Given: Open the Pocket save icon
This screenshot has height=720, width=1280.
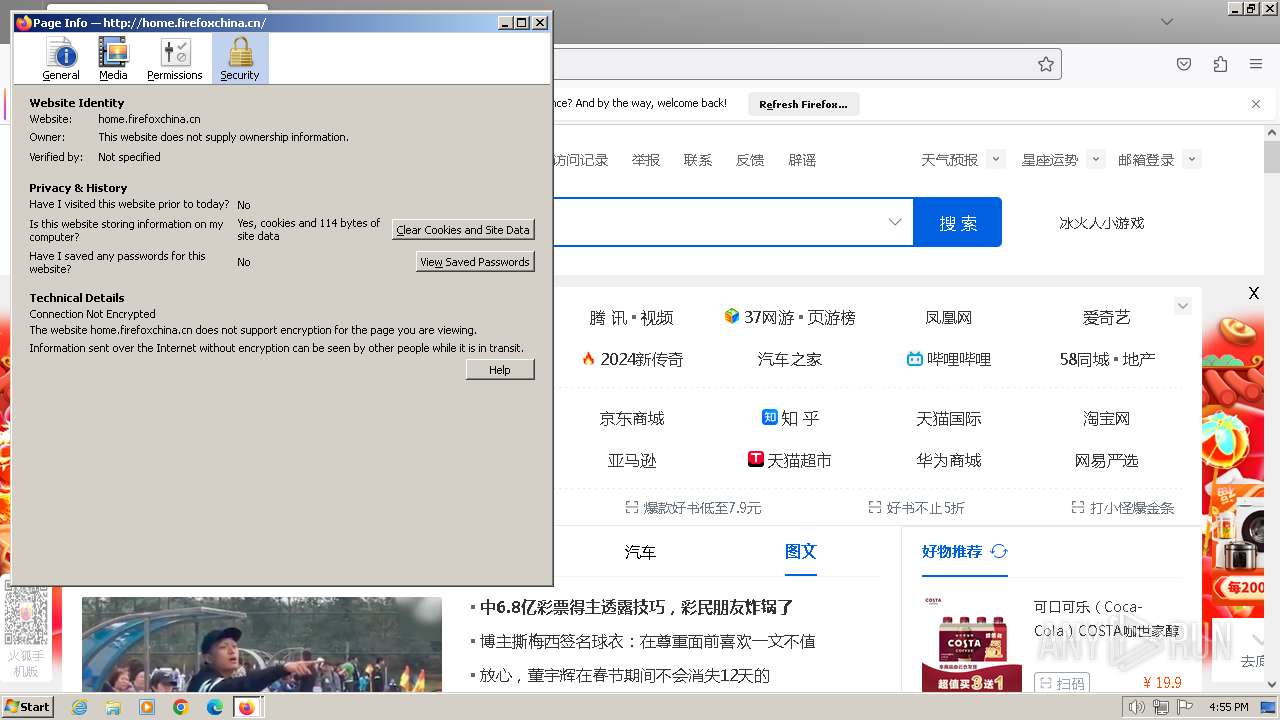Looking at the screenshot, I should 1184,64.
